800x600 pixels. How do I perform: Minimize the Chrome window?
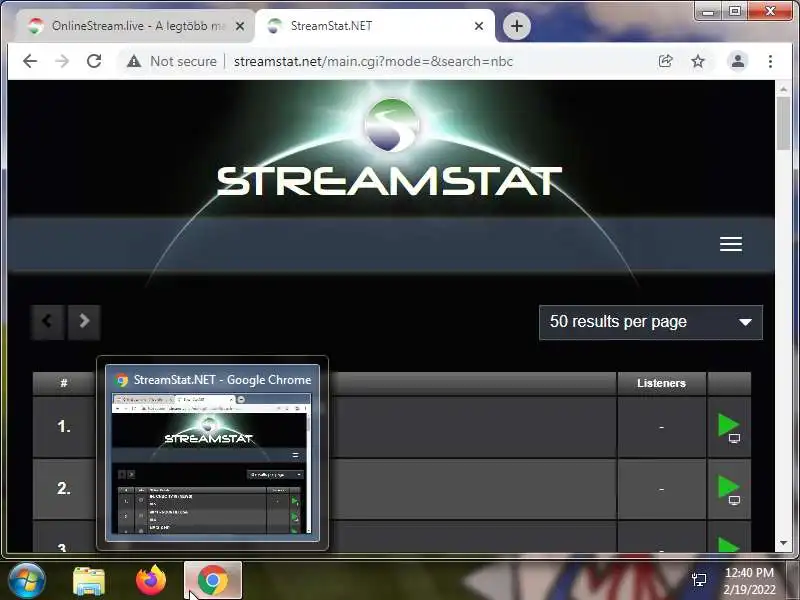(x=708, y=11)
